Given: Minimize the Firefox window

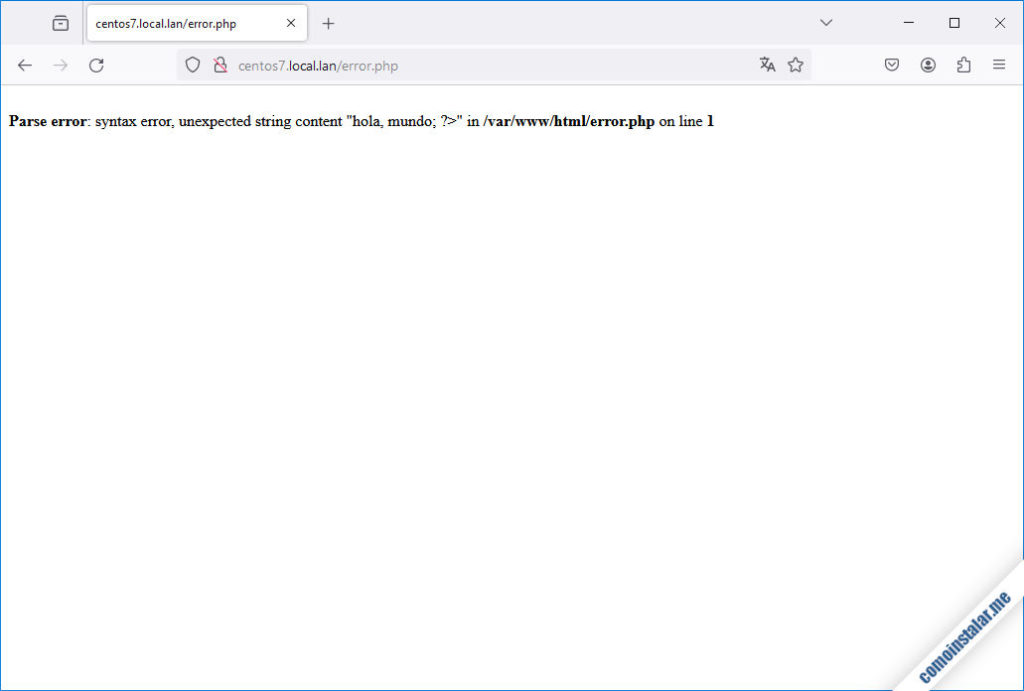Looking at the screenshot, I should coord(909,23).
